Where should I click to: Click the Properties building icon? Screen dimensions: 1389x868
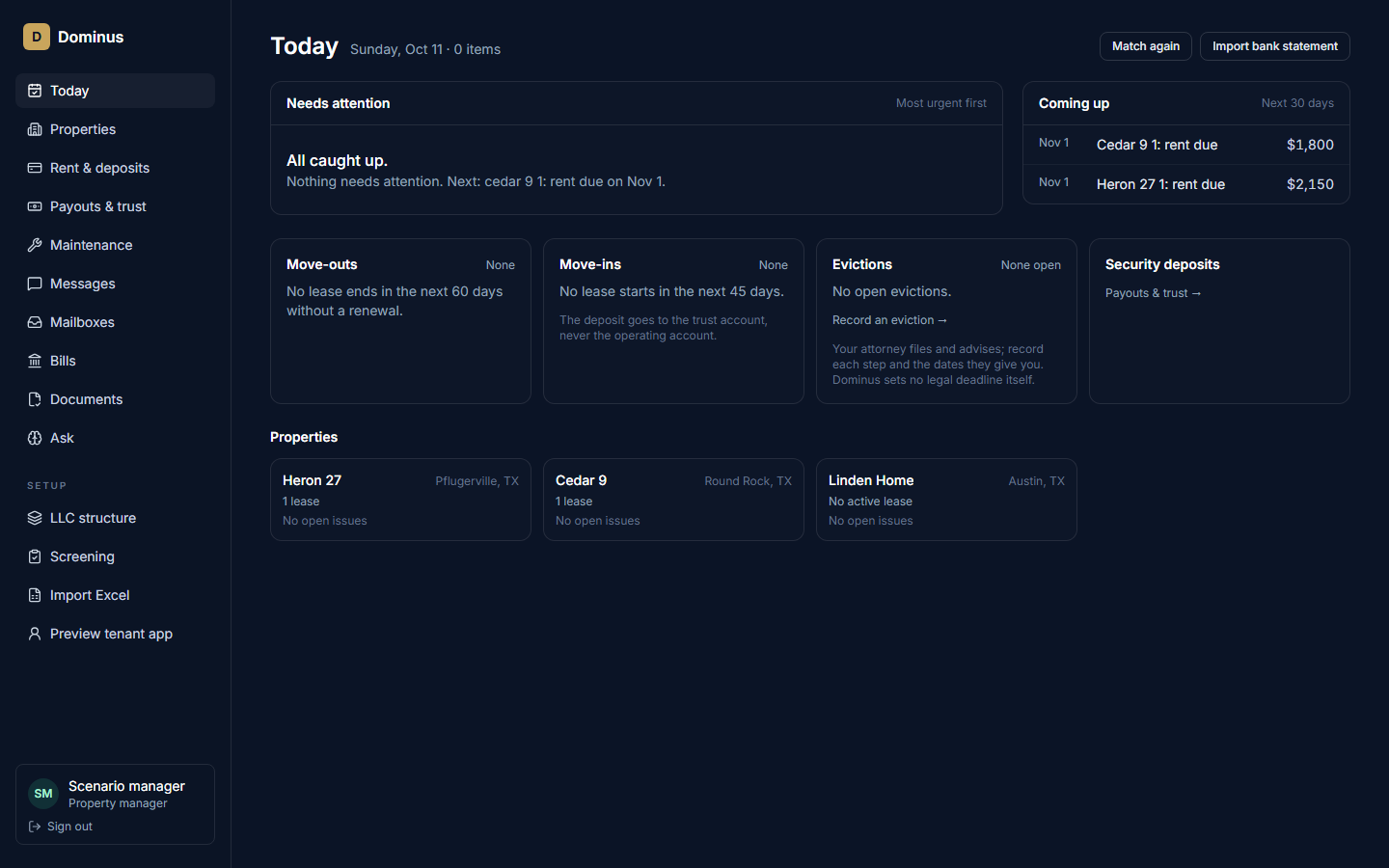35,129
